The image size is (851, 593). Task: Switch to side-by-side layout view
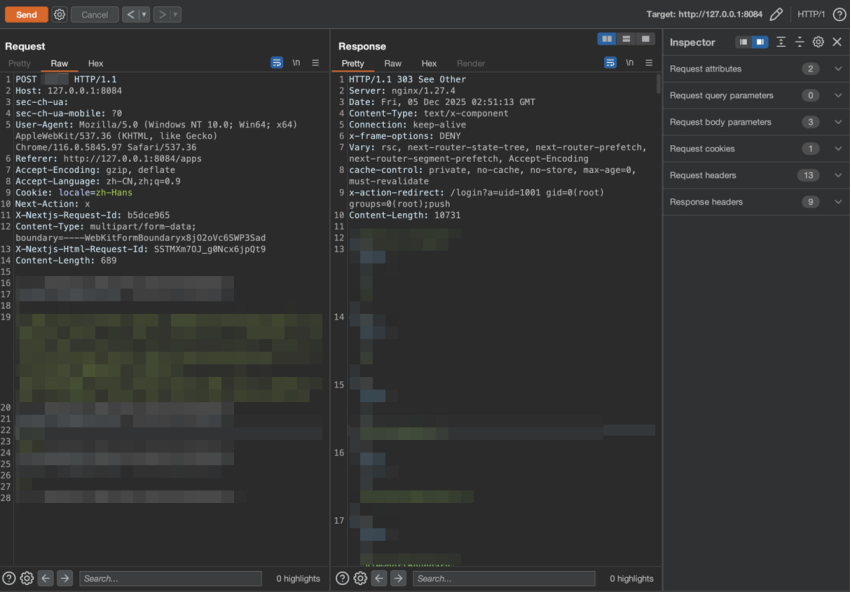point(607,39)
